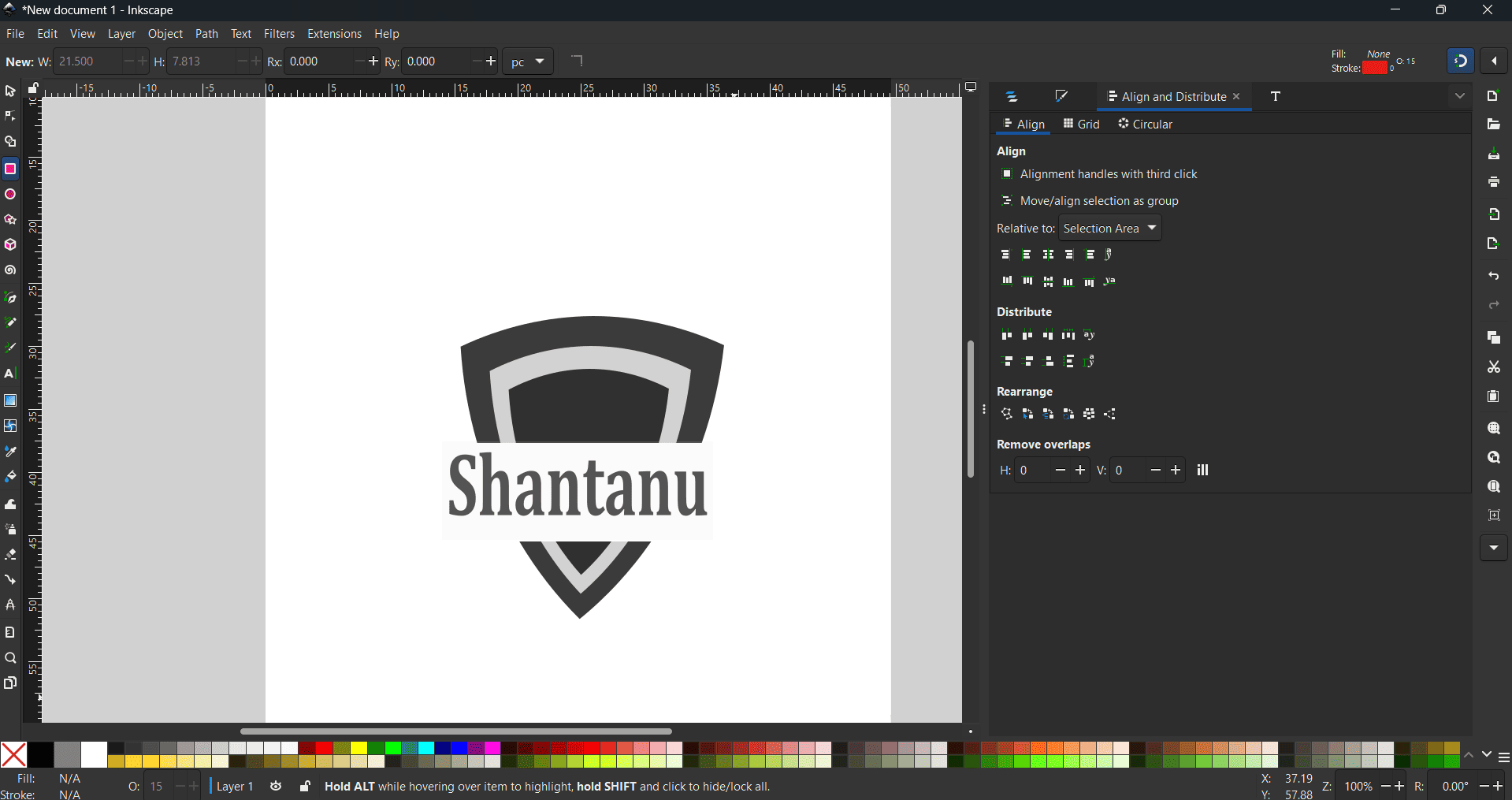Image resolution: width=1512 pixels, height=800 pixels.
Task: Select the Shape Builder tool
Action: (x=10, y=143)
